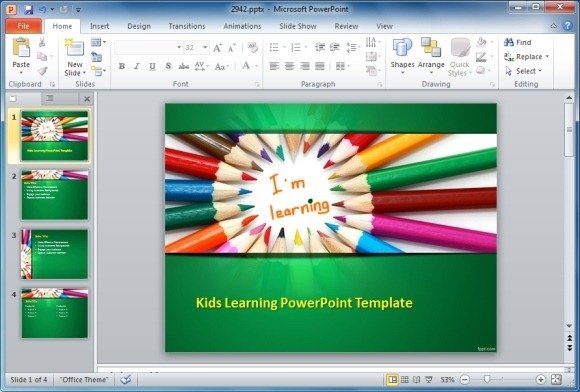Switch to Reading View icon

coord(417,379)
